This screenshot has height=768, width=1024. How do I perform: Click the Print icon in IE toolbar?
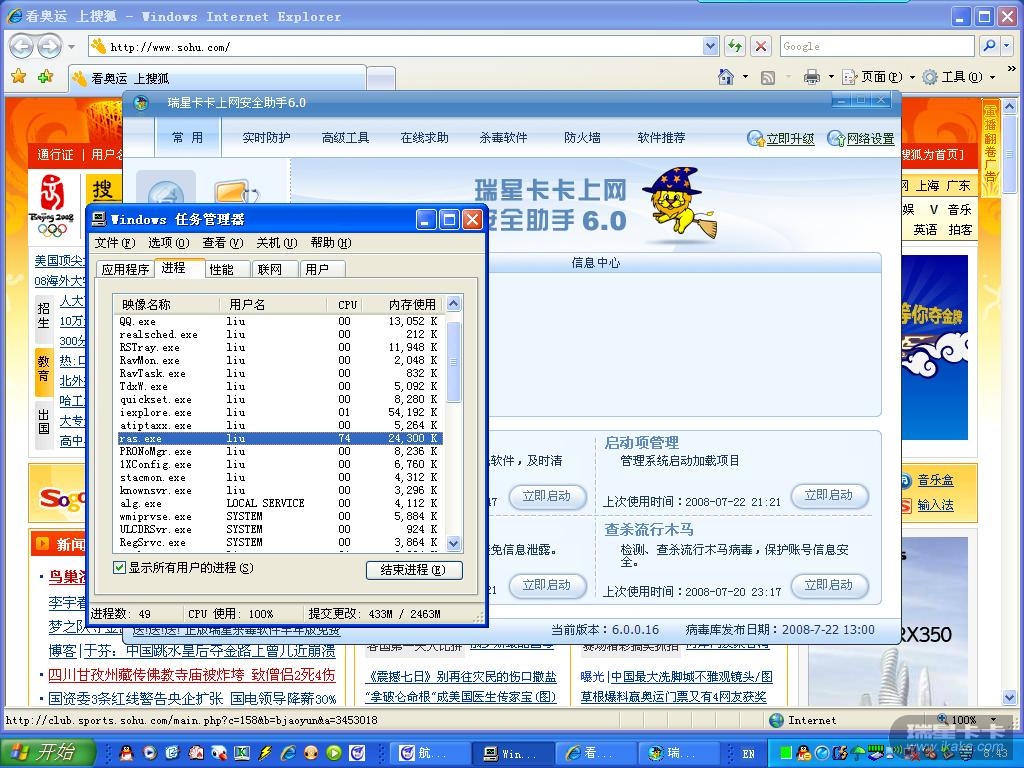812,77
